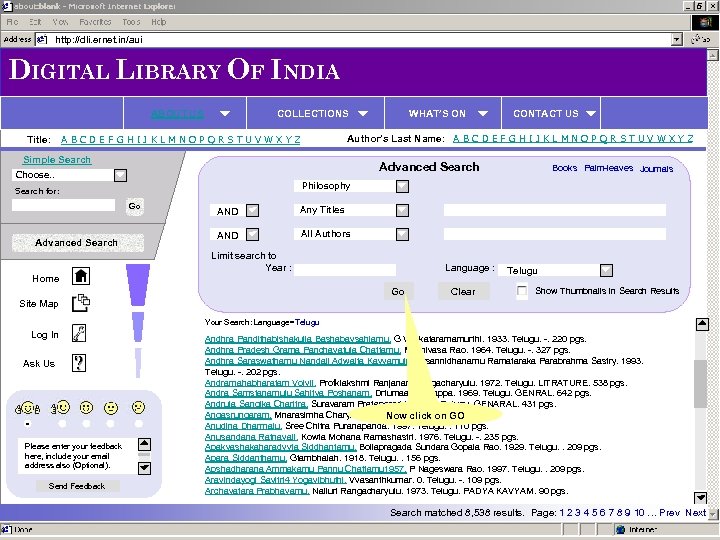Screen dimensions: 720x540
Task: Open the Any Titles dropdown
Action: [402, 210]
